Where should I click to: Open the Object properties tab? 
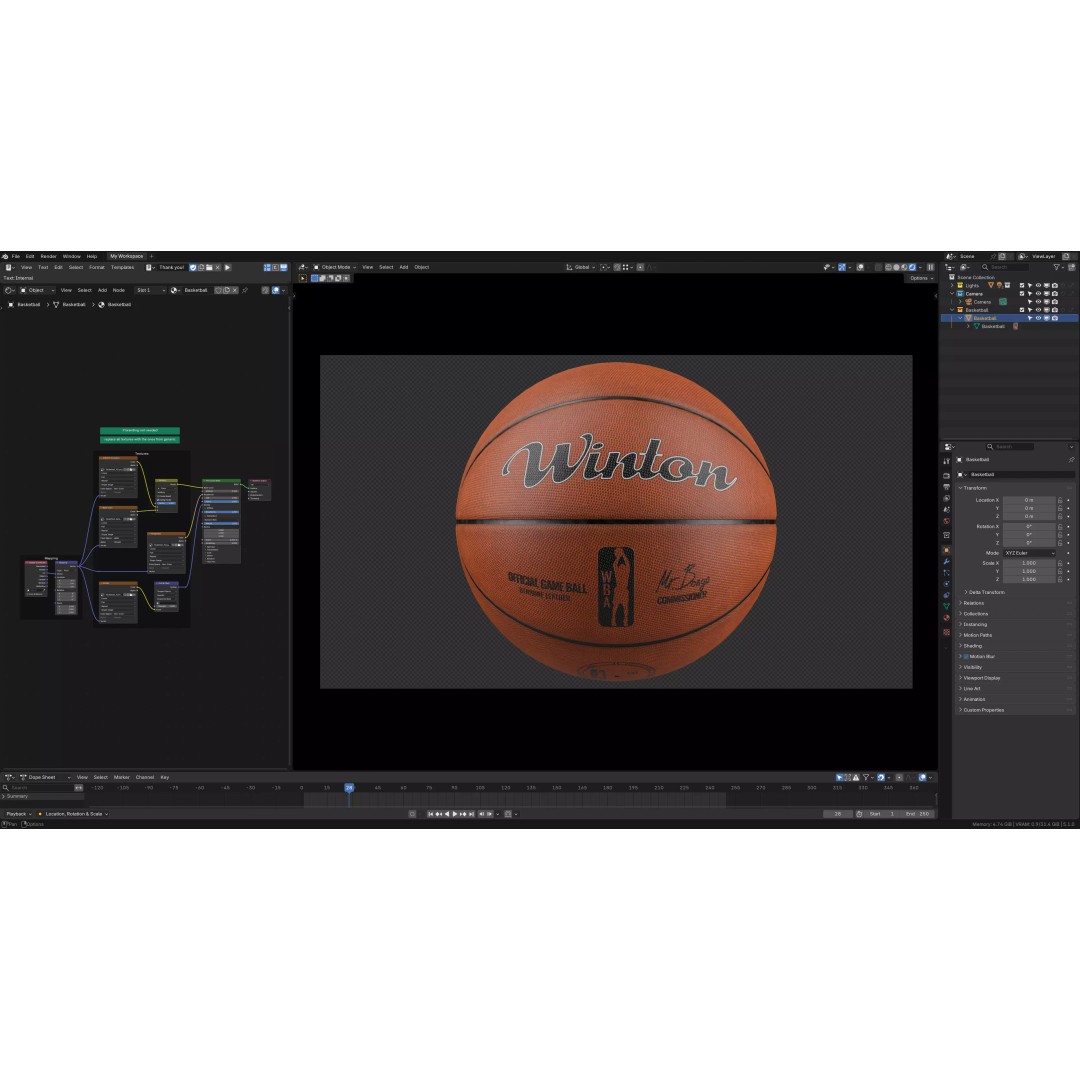tap(946, 550)
